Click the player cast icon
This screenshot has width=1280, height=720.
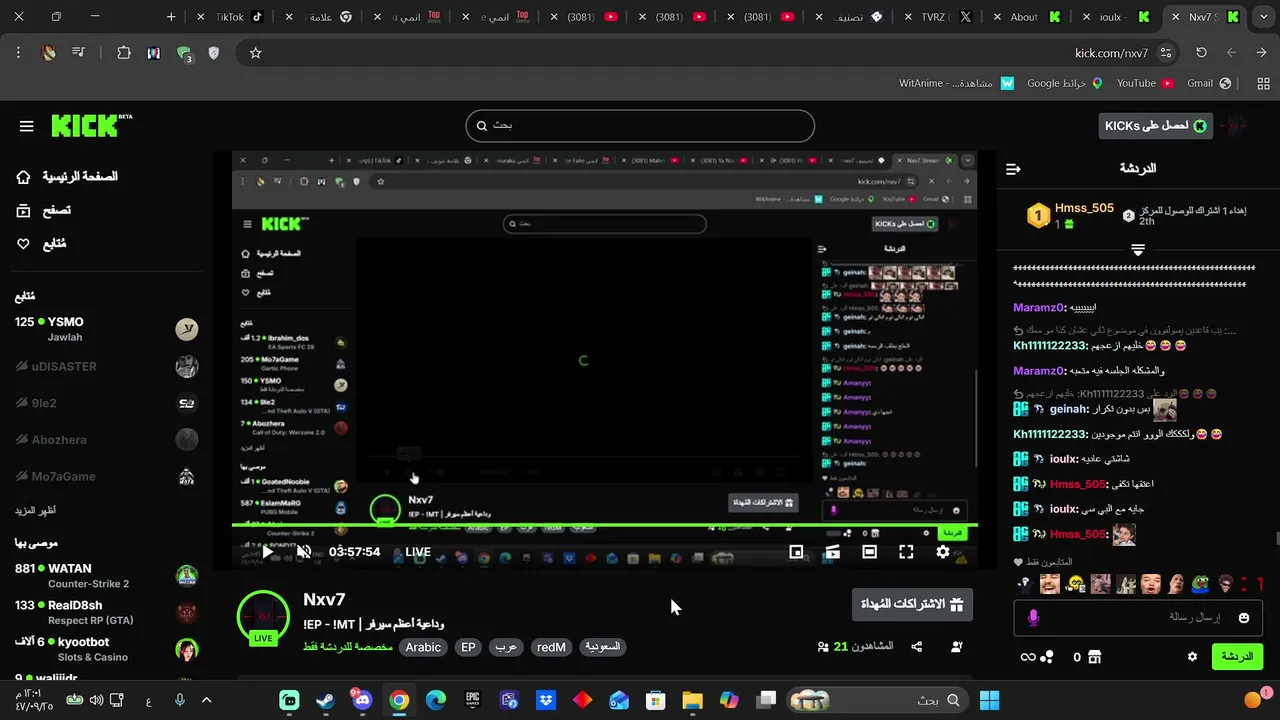(x=832, y=551)
